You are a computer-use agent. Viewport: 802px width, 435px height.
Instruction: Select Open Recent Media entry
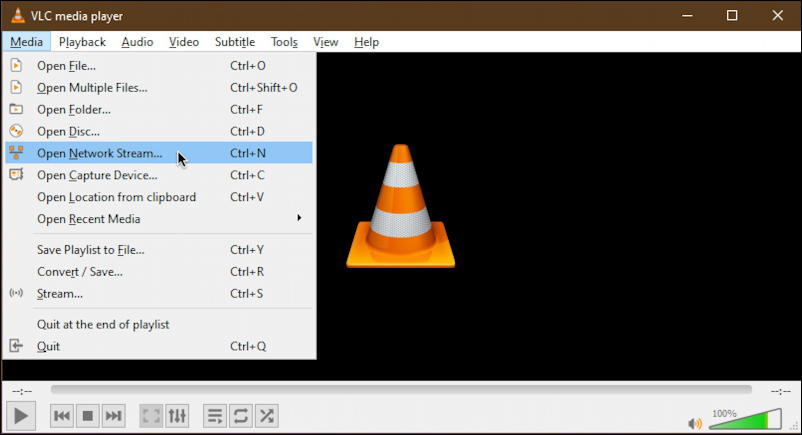tap(159, 219)
